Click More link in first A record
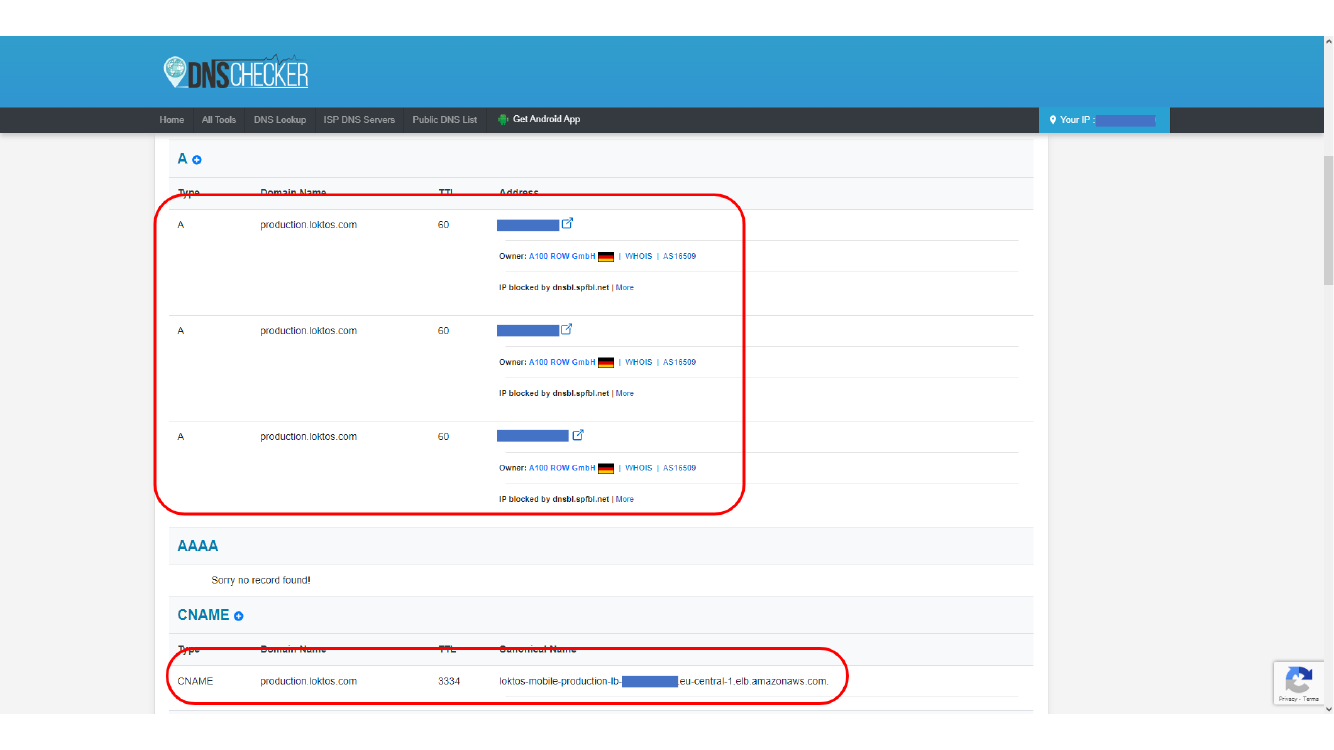This screenshot has width=1334, height=750. (625, 288)
